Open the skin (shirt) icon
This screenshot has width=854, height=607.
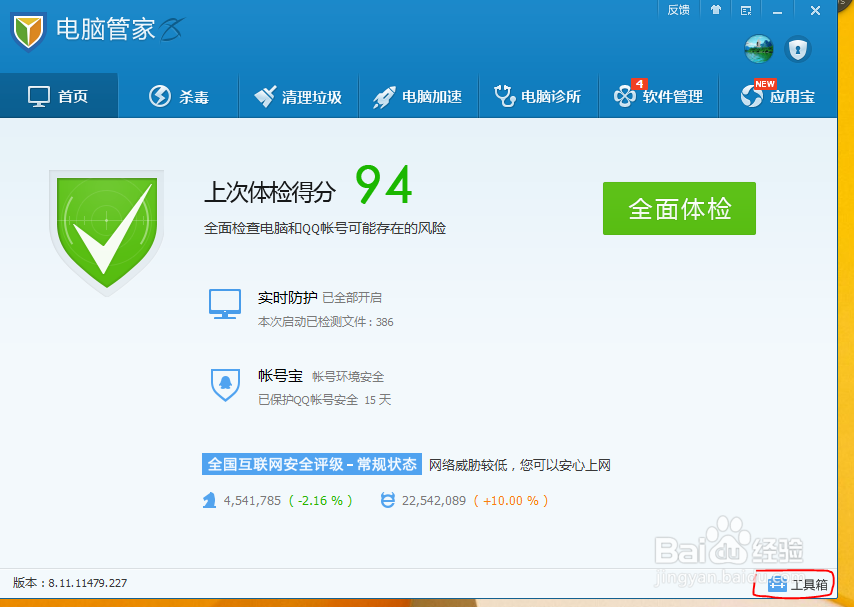point(716,10)
